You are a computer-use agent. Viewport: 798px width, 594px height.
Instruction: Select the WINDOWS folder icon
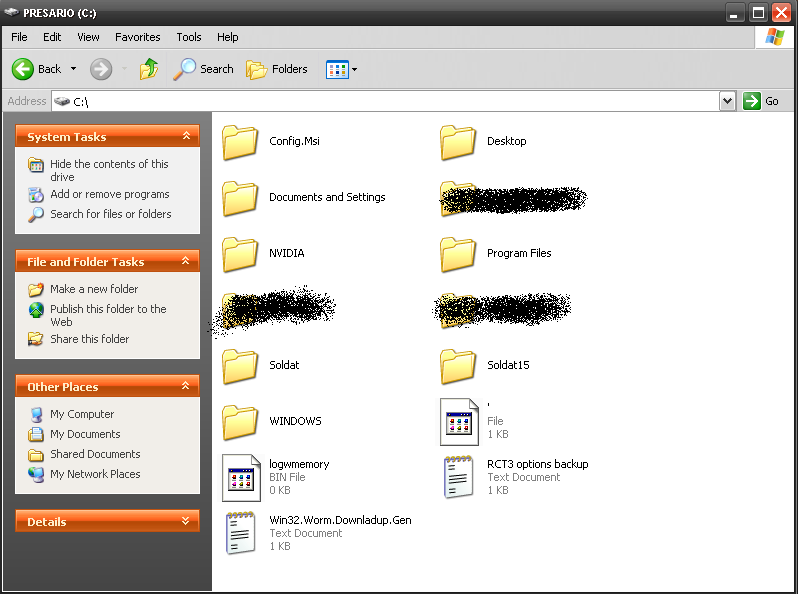tap(240, 422)
